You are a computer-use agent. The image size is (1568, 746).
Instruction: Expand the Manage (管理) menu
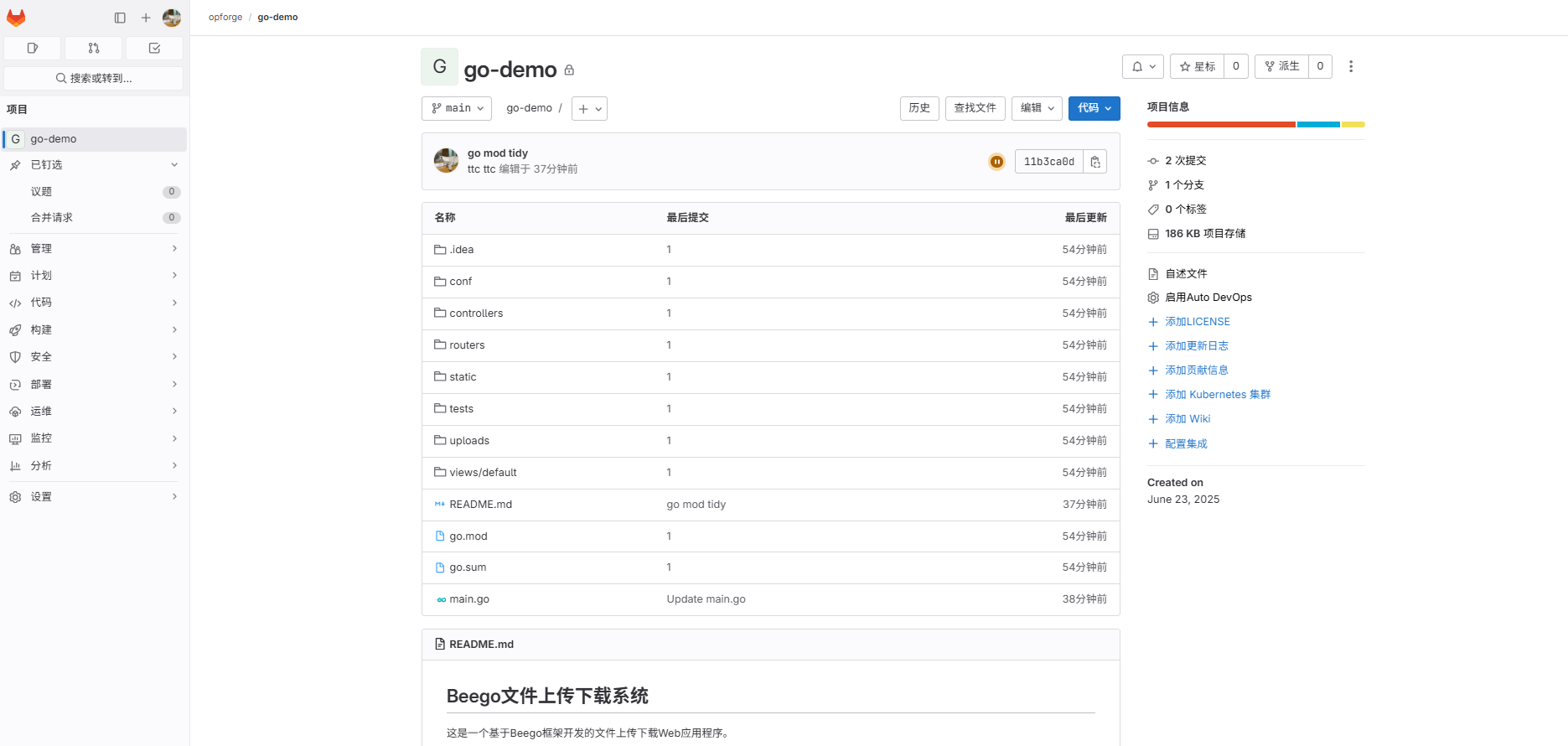[95, 249]
